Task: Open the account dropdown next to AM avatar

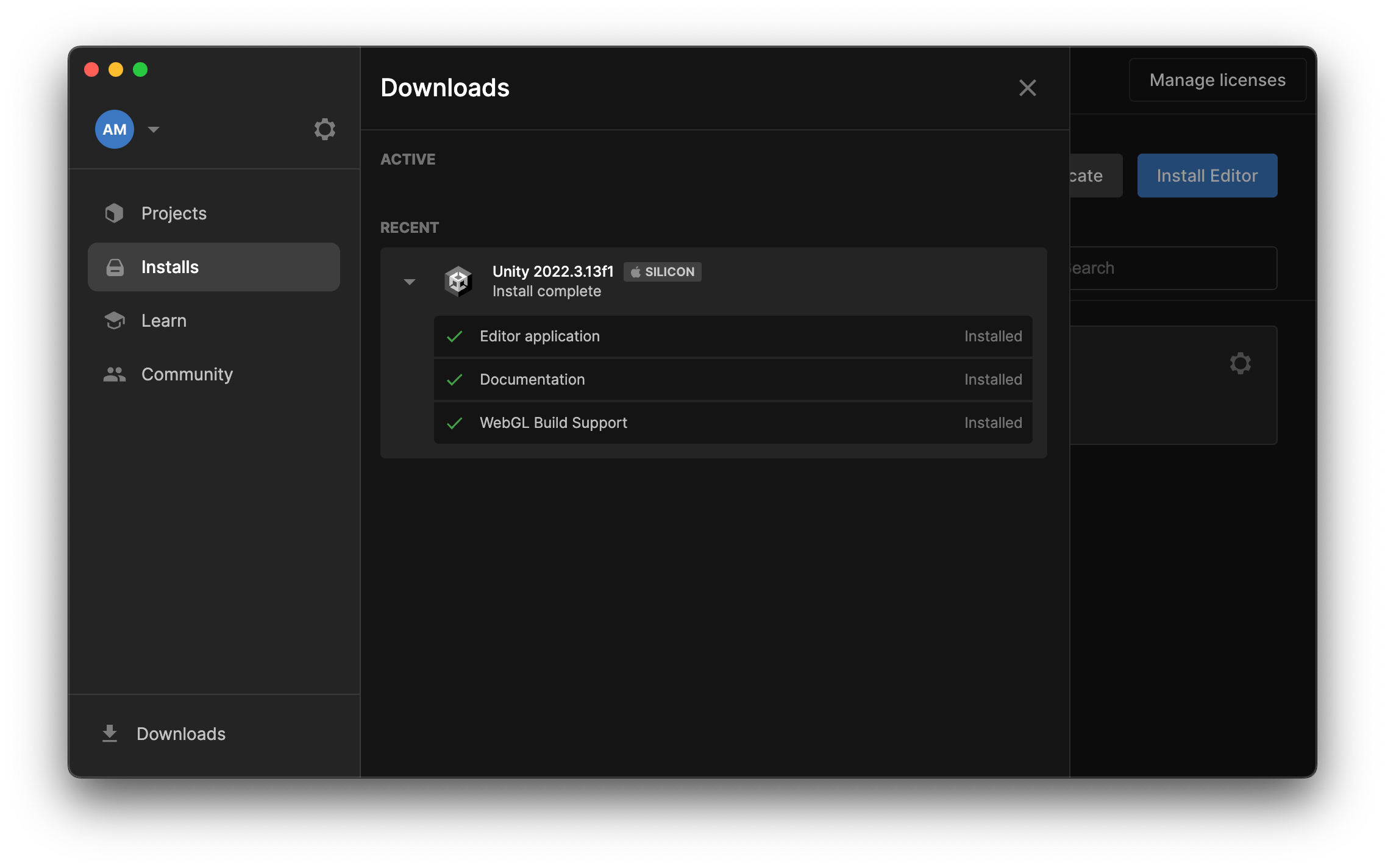Action: tap(153, 129)
